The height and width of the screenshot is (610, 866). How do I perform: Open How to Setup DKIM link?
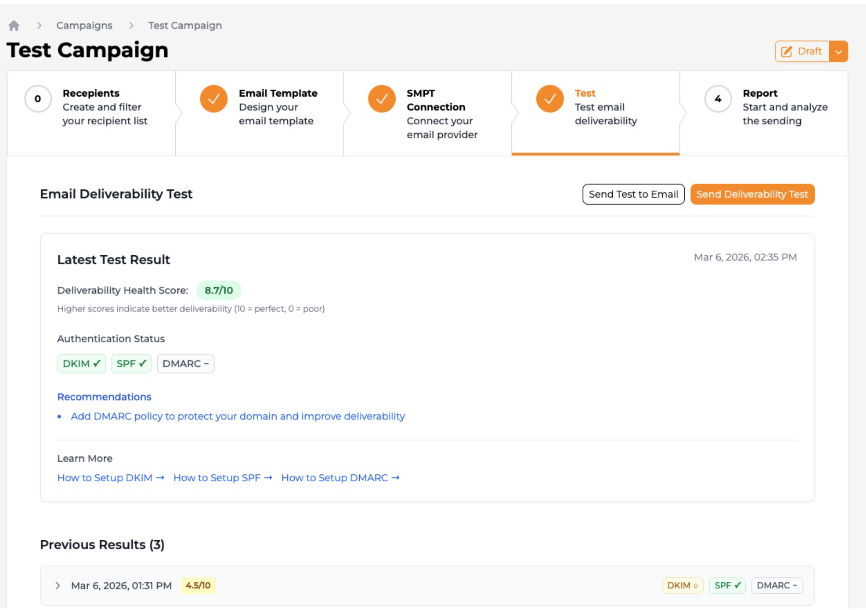point(110,478)
